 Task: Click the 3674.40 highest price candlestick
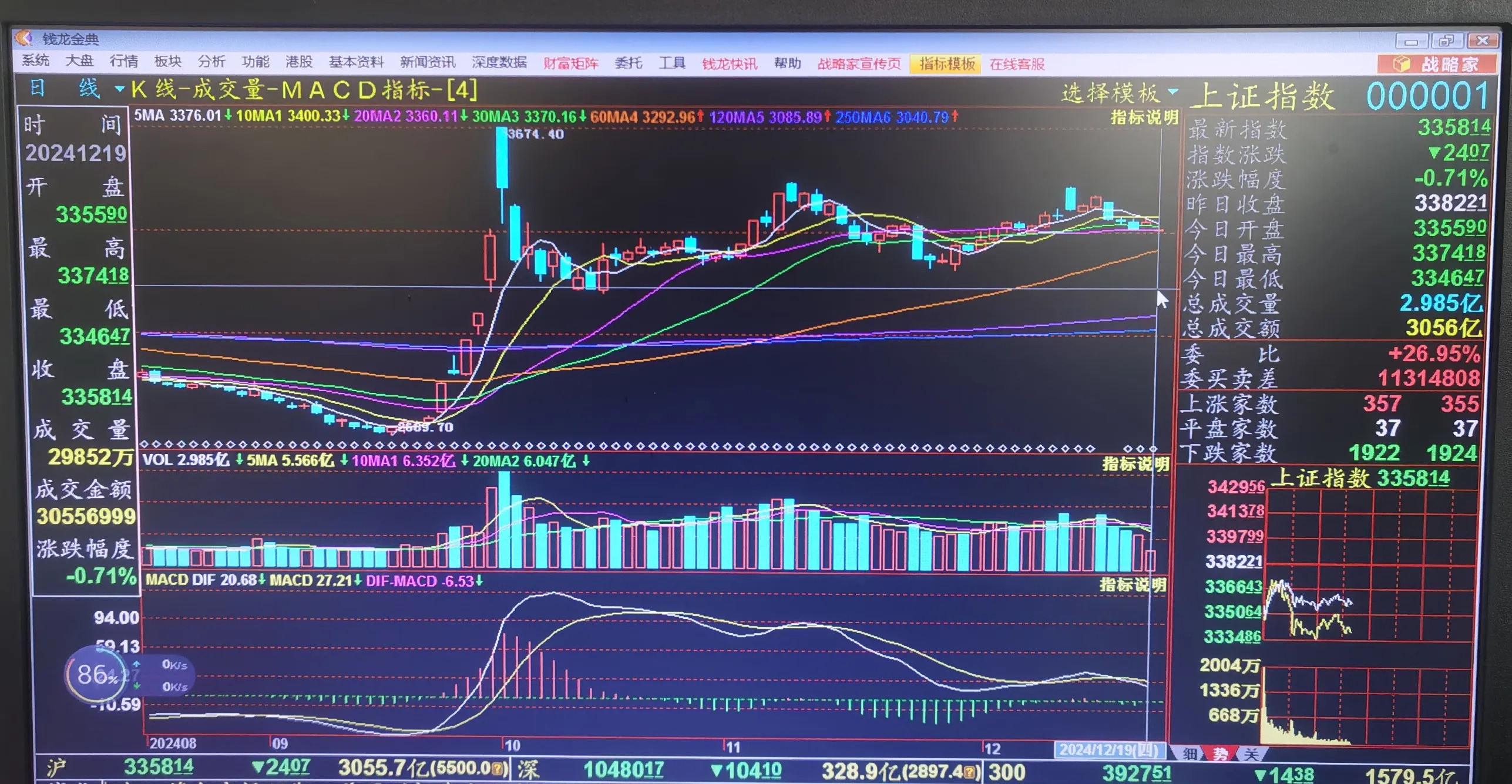pos(502,157)
